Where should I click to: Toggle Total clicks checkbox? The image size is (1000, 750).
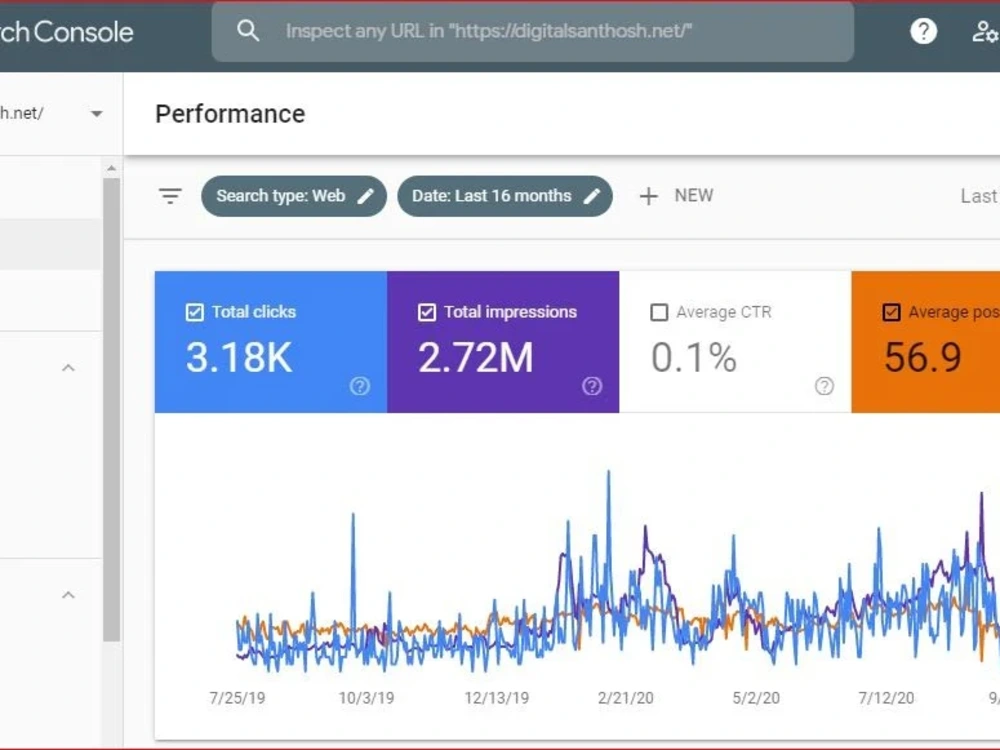[195, 312]
